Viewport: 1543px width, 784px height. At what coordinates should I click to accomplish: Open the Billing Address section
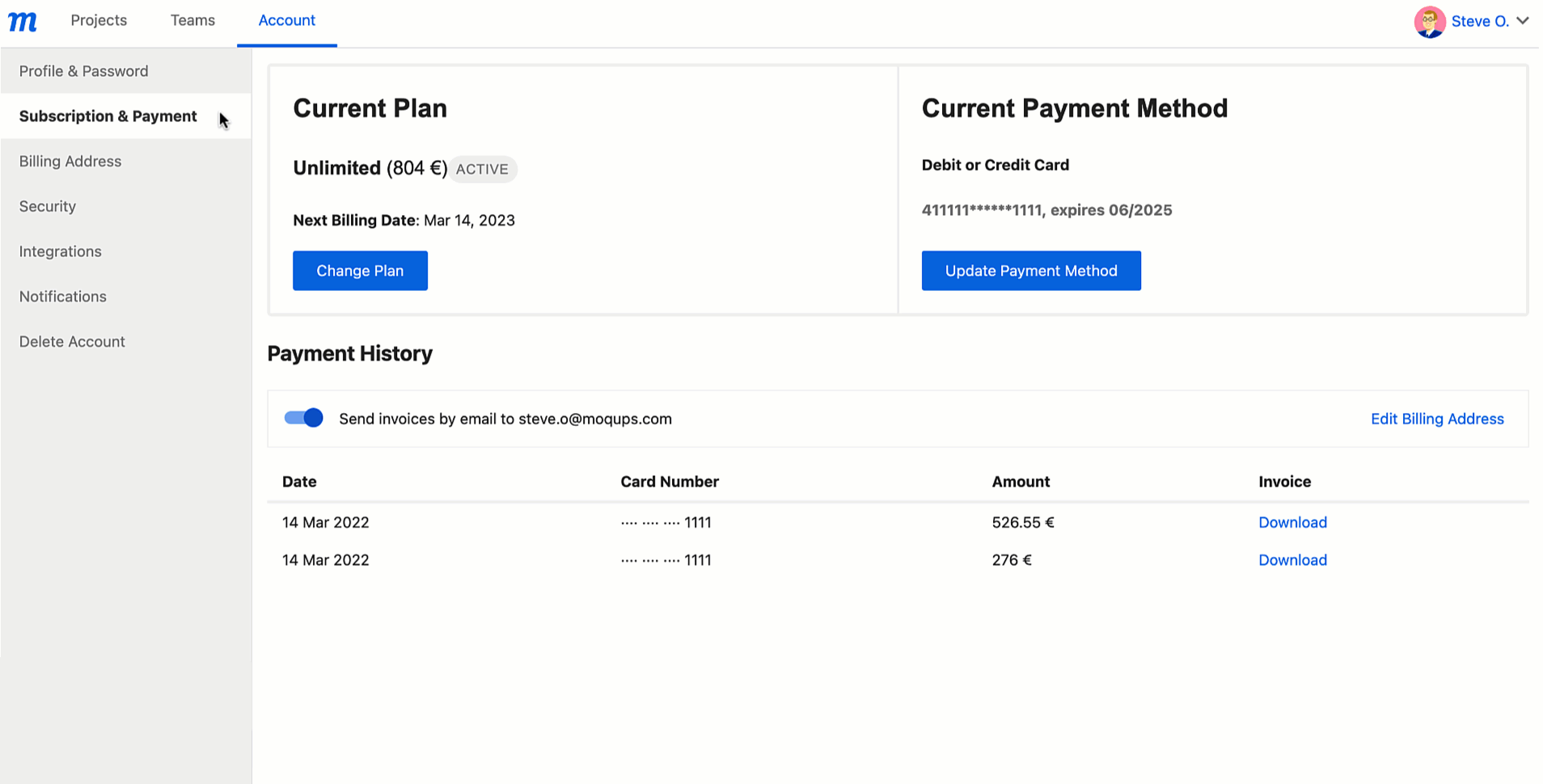coord(70,161)
